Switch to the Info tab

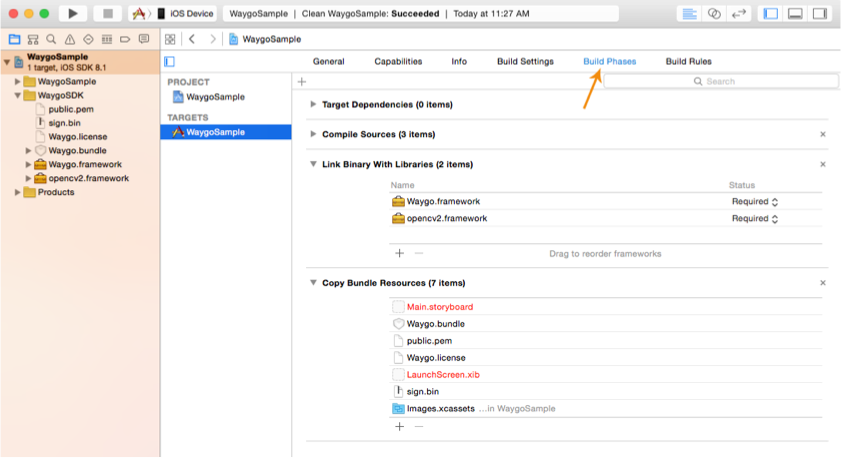459,61
